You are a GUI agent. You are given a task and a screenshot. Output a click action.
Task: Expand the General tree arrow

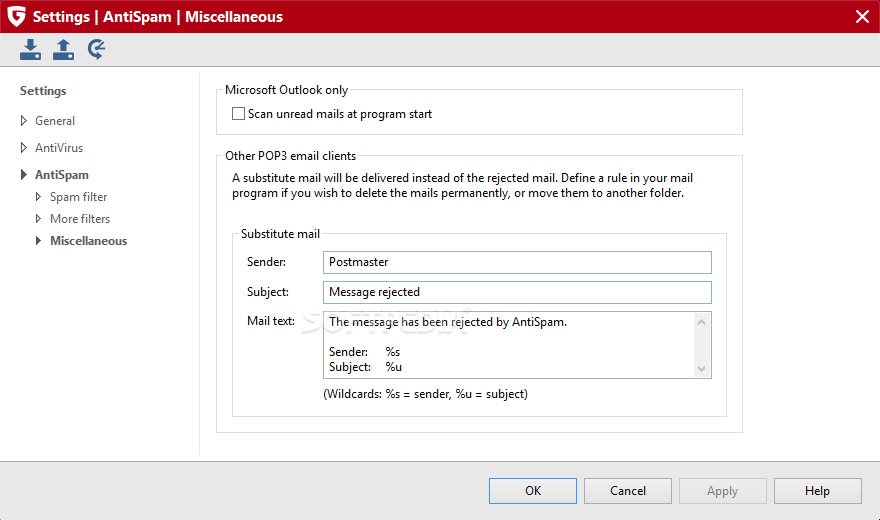[24, 121]
